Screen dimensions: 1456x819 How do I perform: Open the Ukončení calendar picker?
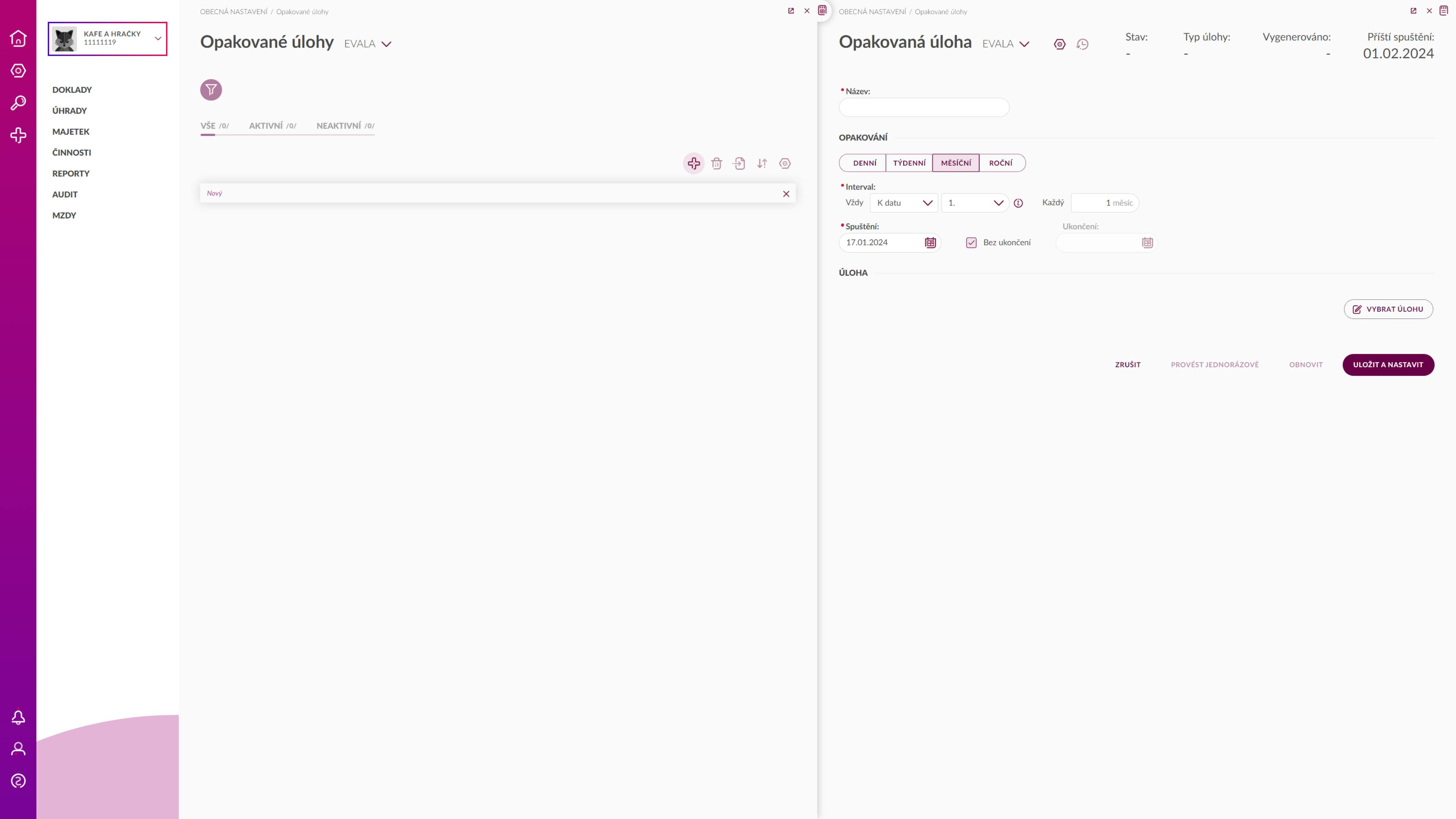click(x=1147, y=243)
